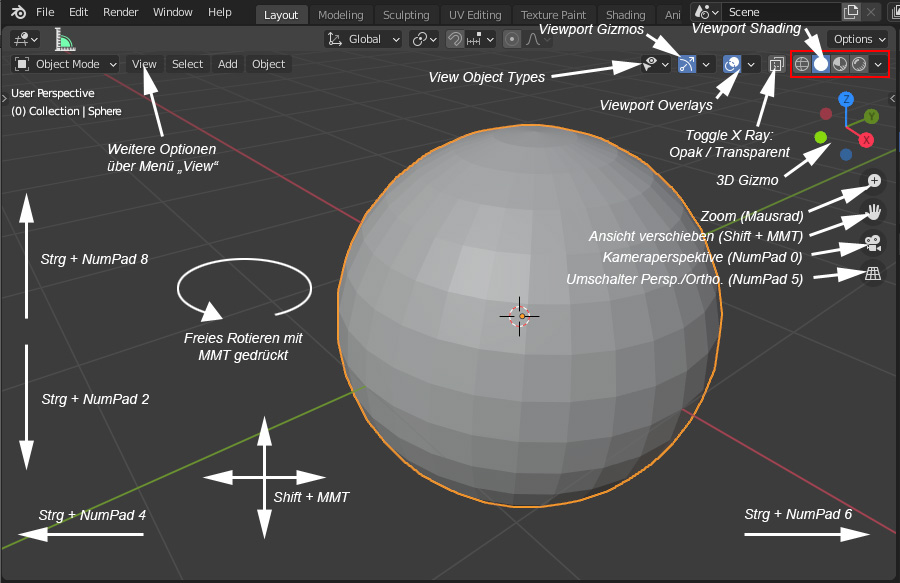
Task: Toggle camera view with the camera icon
Action: click(873, 243)
